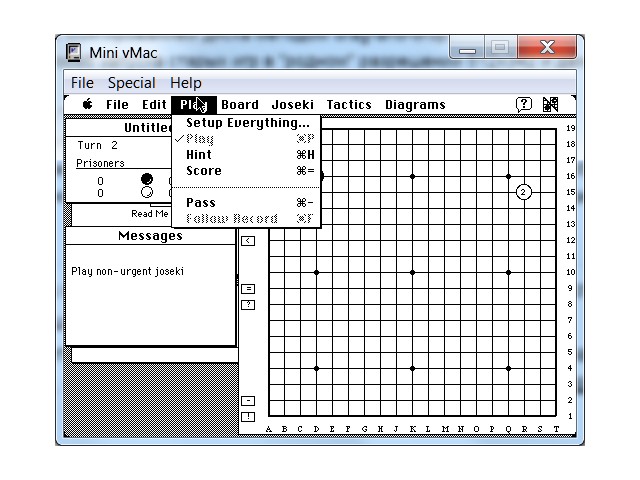640x480 pixels.
Task: Click star point Q4 on board
Action: [508, 368]
